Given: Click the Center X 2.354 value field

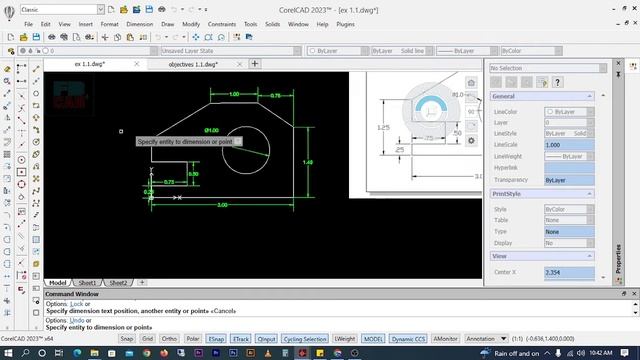Looking at the screenshot, I should pyautogui.click(x=569, y=273).
